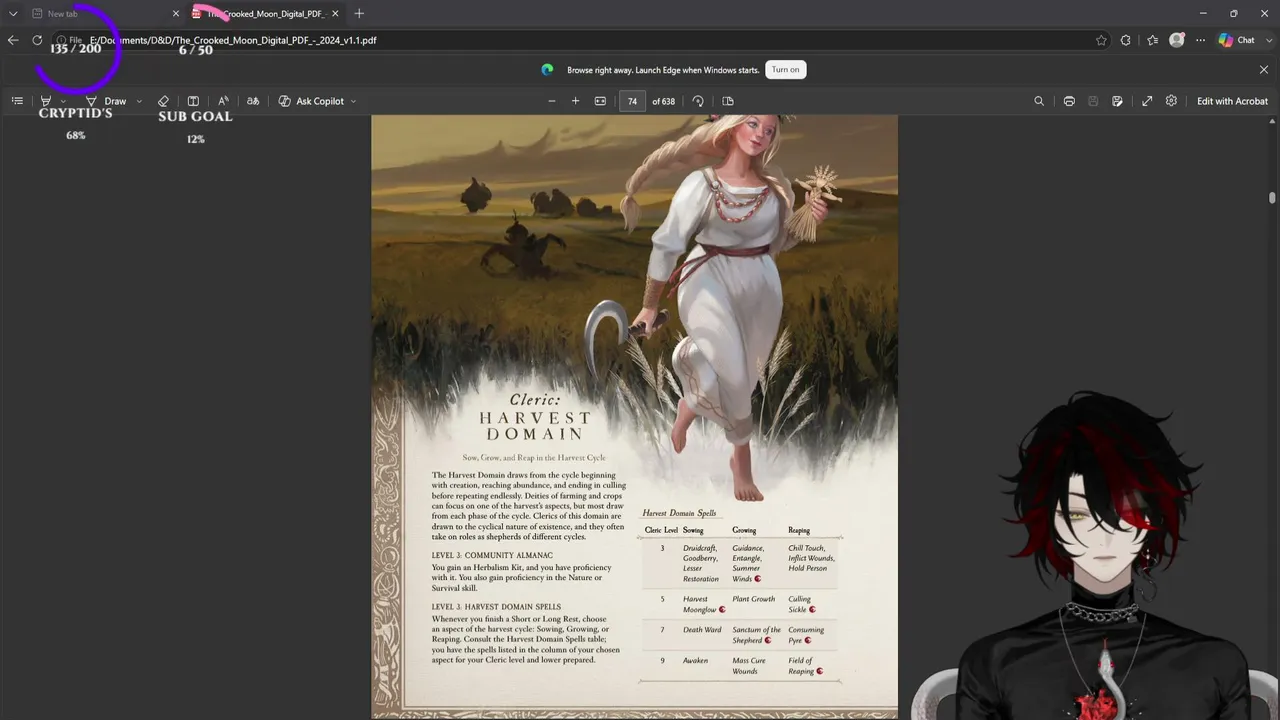The height and width of the screenshot is (720, 1280).
Task: Search within the PDF
Action: tap(1039, 101)
